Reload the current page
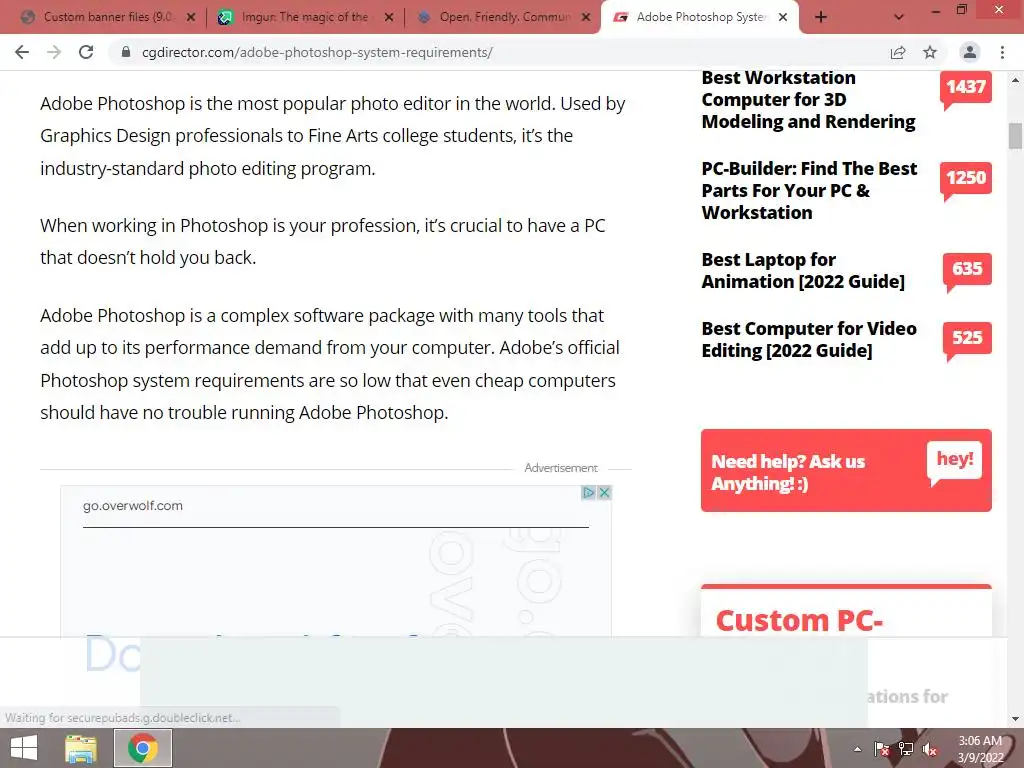The height and width of the screenshot is (768, 1024). point(86,52)
